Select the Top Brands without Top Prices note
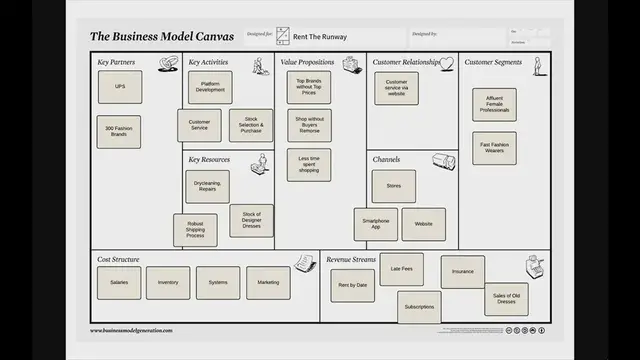The height and width of the screenshot is (360, 640). tap(309, 87)
